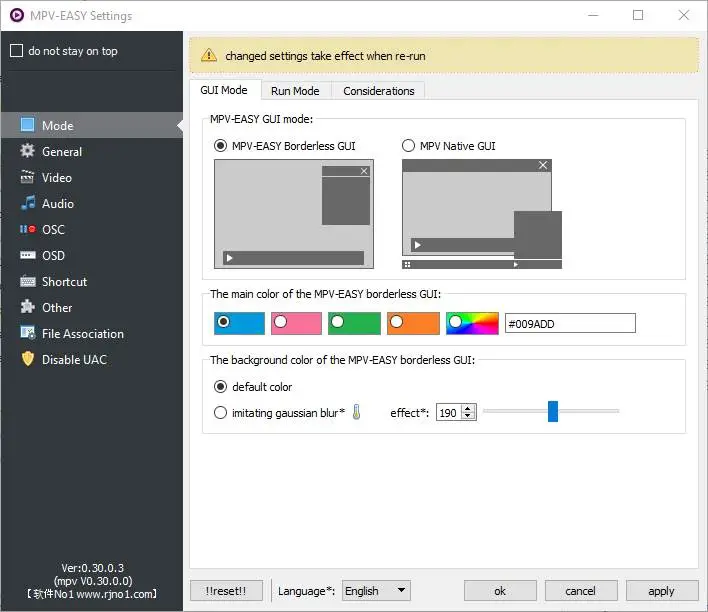Image resolution: width=708 pixels, height=612 pixels.
Task: Switch to GUI Mode tab
Action: [224, 90]
